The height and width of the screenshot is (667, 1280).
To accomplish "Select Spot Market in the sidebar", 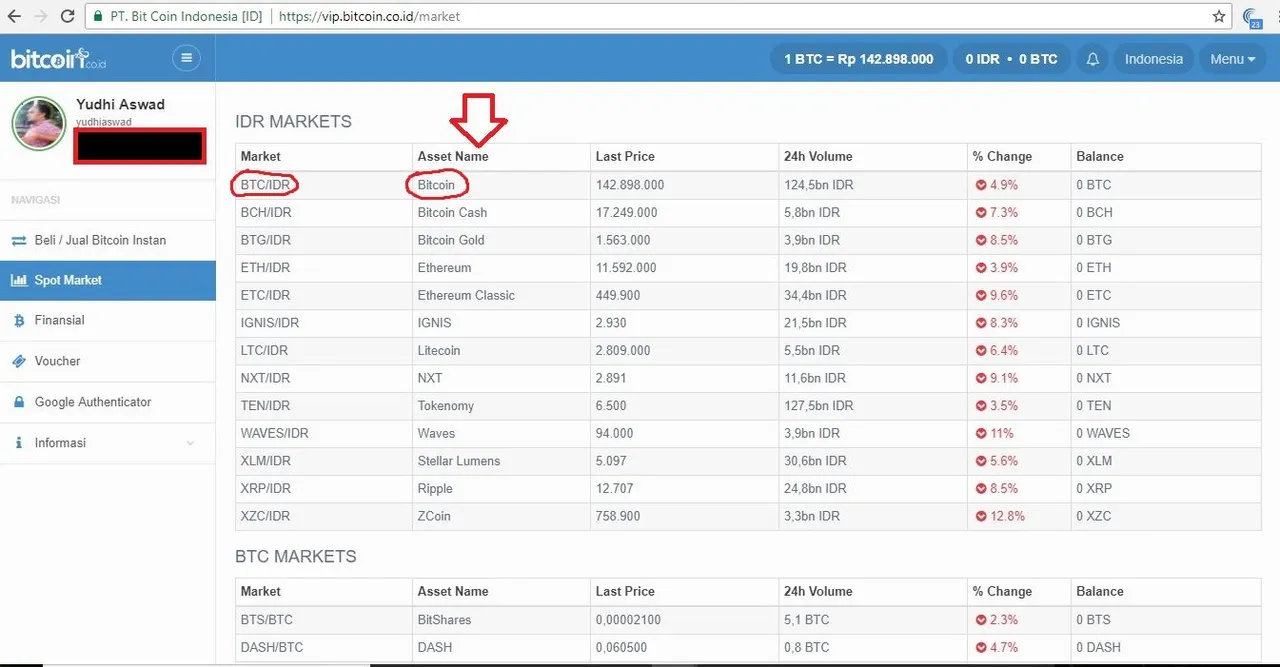I will point(107,280).
